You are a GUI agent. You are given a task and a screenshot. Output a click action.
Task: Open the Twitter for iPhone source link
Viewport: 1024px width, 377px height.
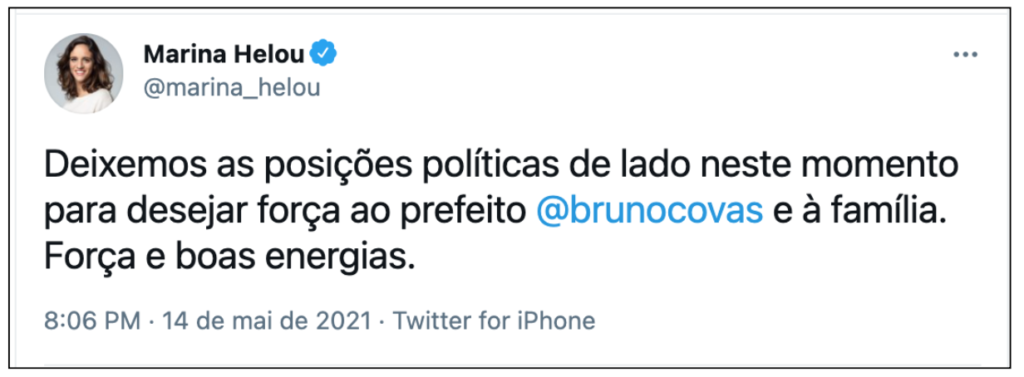click(x=494, y=321)
